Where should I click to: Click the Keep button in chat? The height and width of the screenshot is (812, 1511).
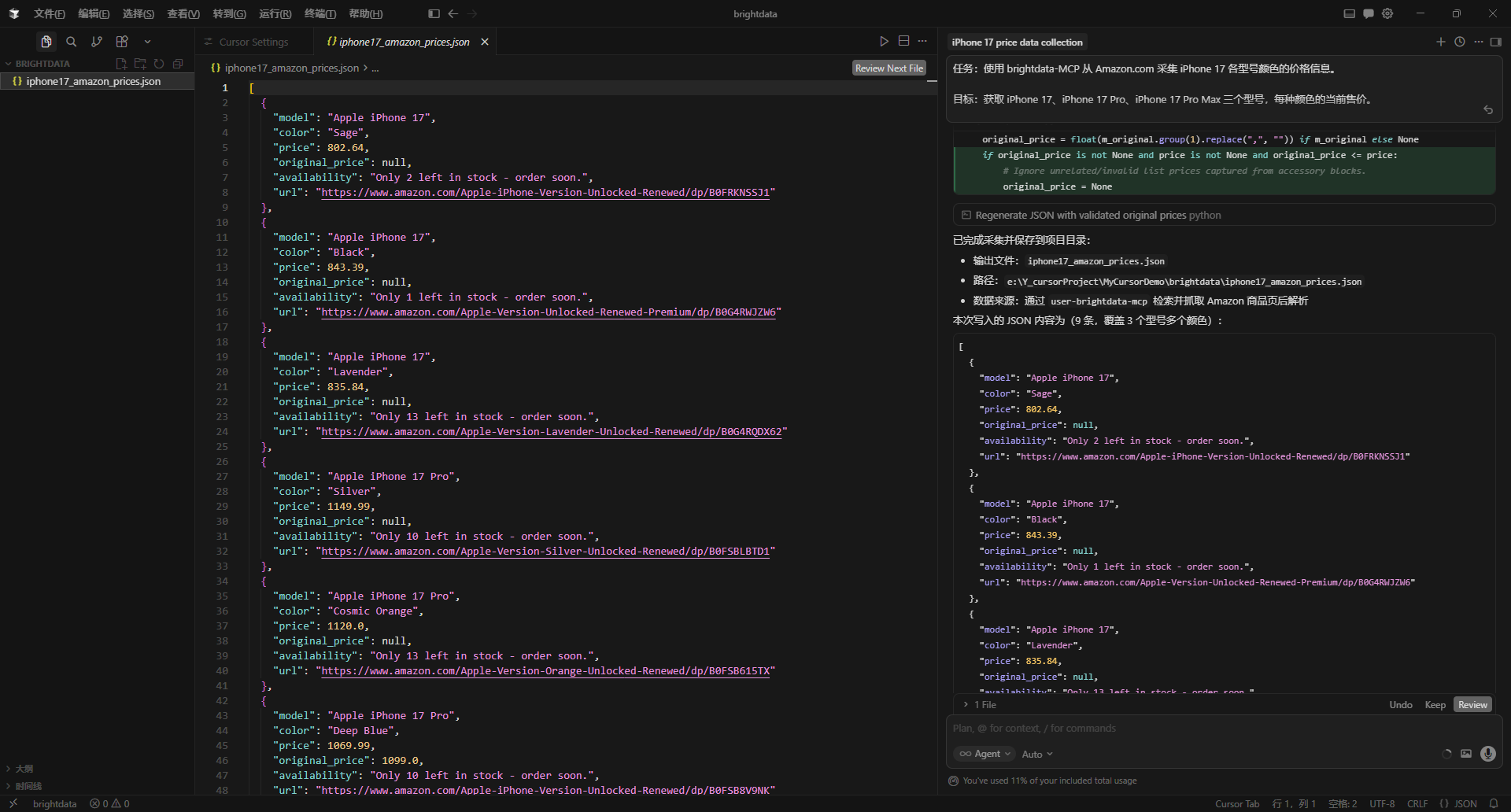(1435, 705)
